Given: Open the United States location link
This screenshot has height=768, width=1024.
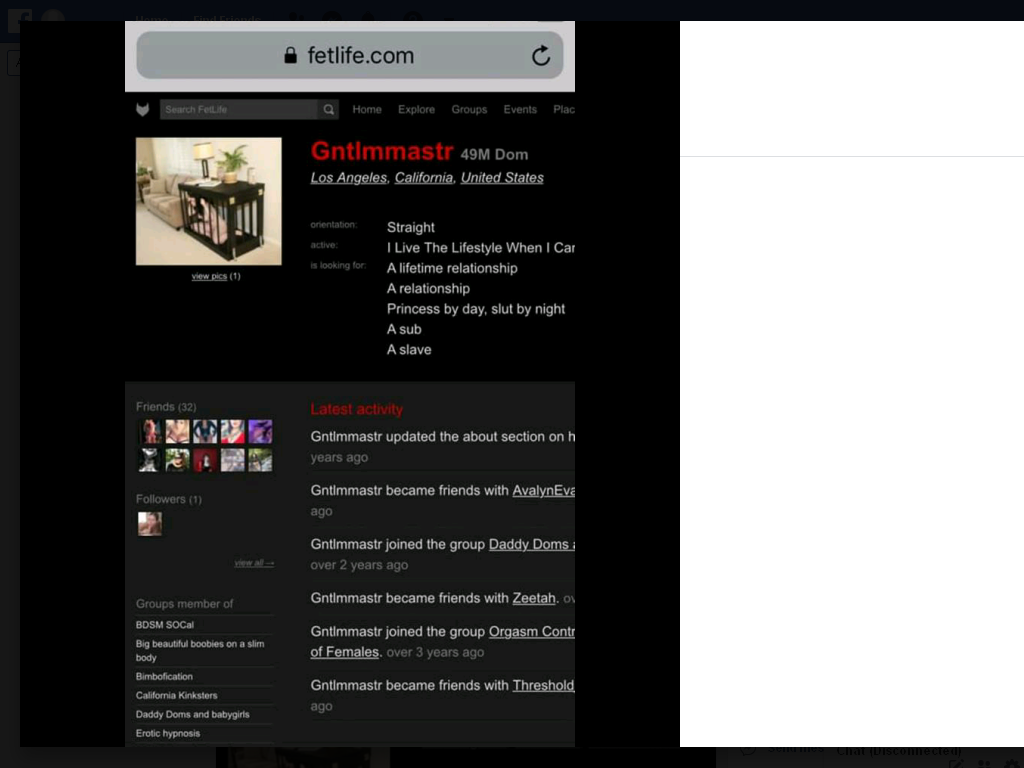Looking at the screenshot, I should click(x=502, y=178).
